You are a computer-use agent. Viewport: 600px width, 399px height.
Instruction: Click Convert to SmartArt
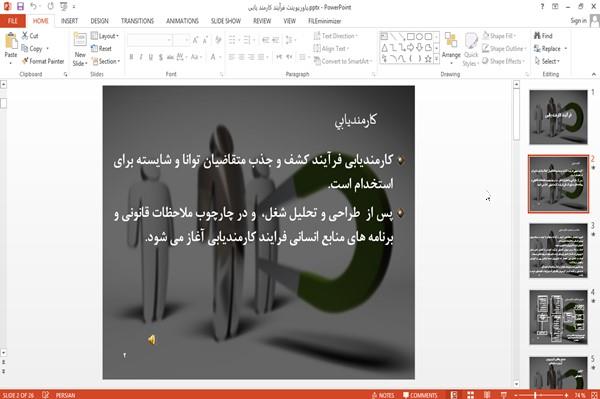(342, 61)
